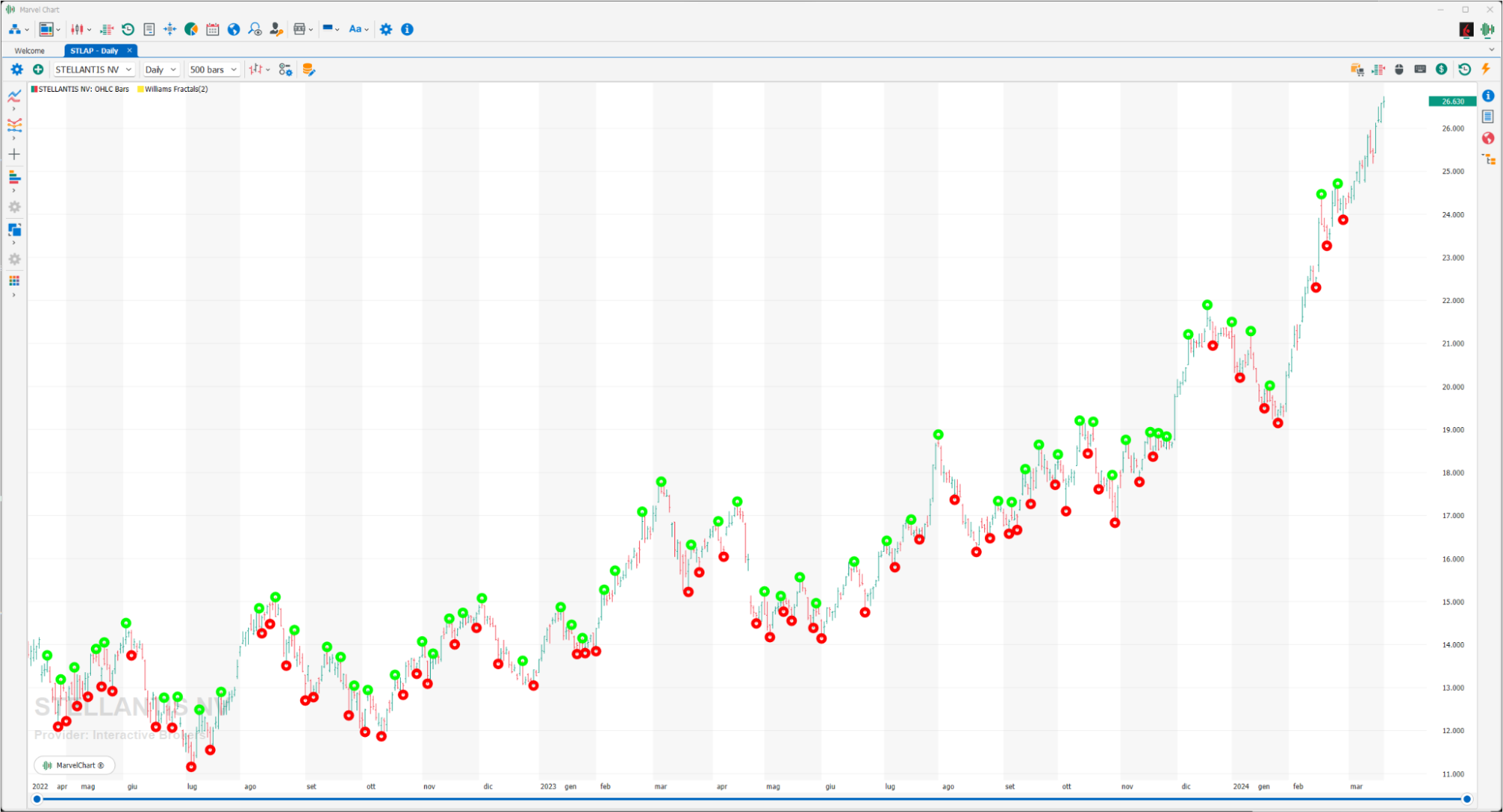Open the STELLANTIS NV symbol dropdown
The image size is (1503, 812).
[x=94, y=69]
